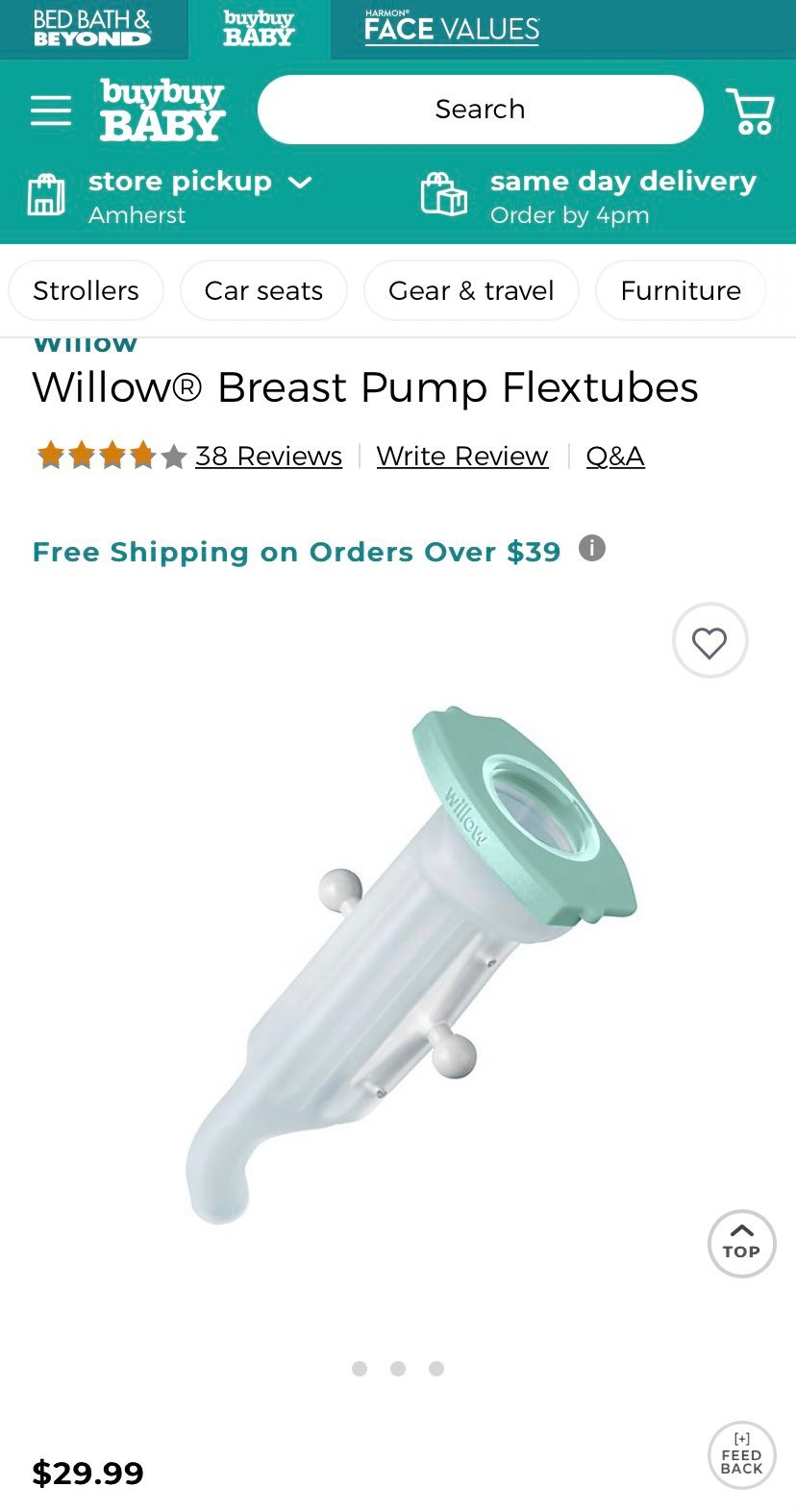
Task: Open the shopping cart
Action: (750, 111)
